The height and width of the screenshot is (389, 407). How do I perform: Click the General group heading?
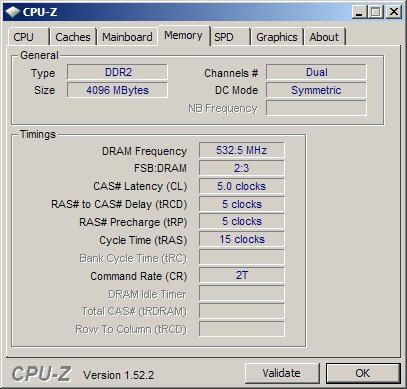click(x=39, y=55)
